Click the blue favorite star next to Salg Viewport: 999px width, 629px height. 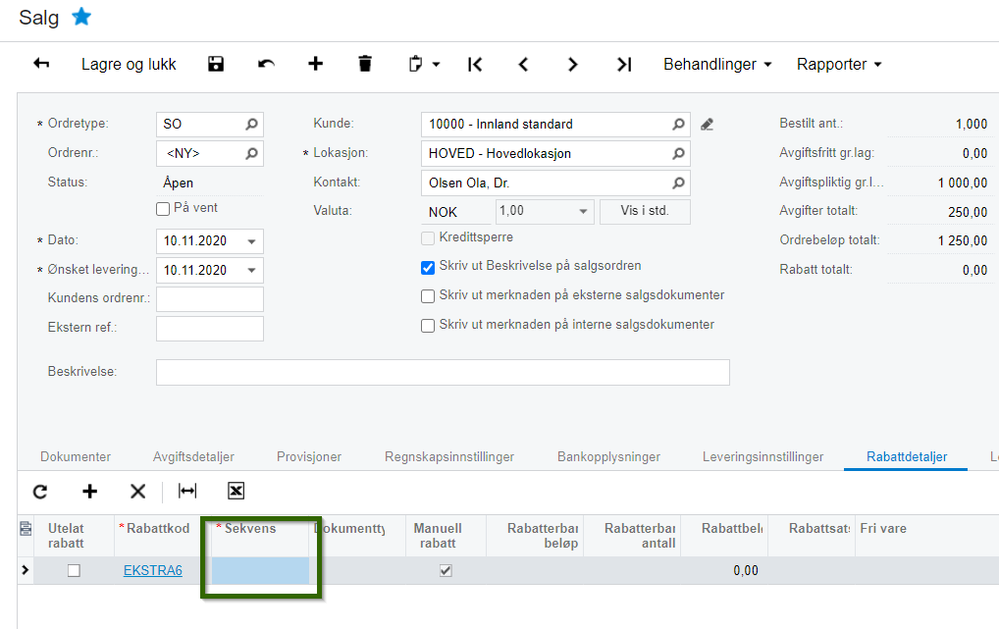click(x=82, y=17)
